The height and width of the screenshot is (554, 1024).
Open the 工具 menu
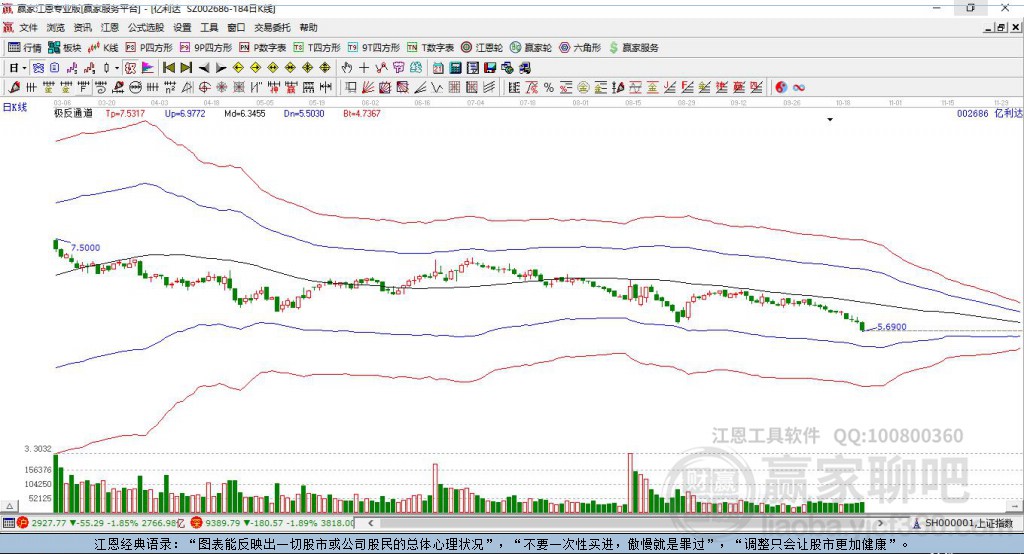[x=209, y=27]
